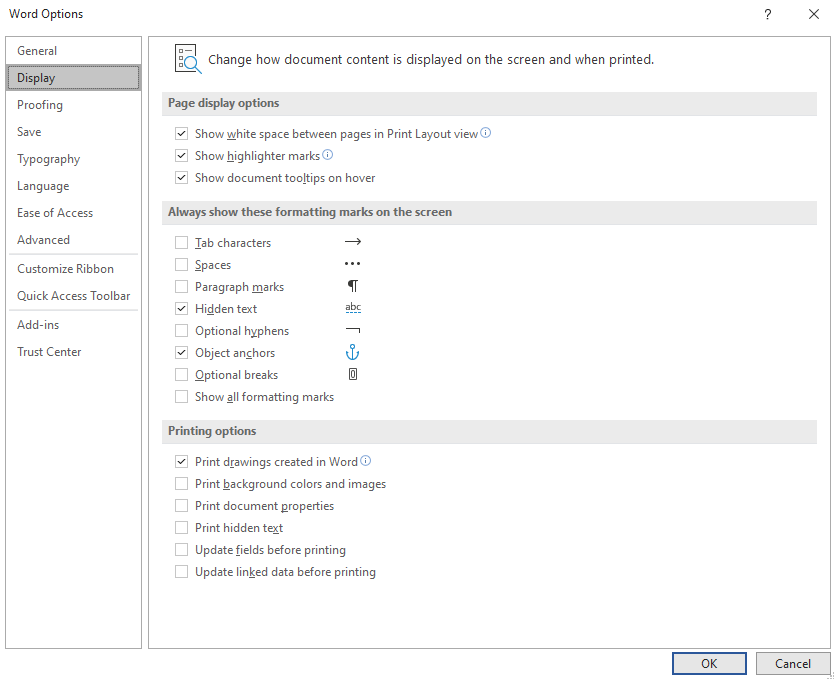Click the optional breaks symbol

point(353,374)
